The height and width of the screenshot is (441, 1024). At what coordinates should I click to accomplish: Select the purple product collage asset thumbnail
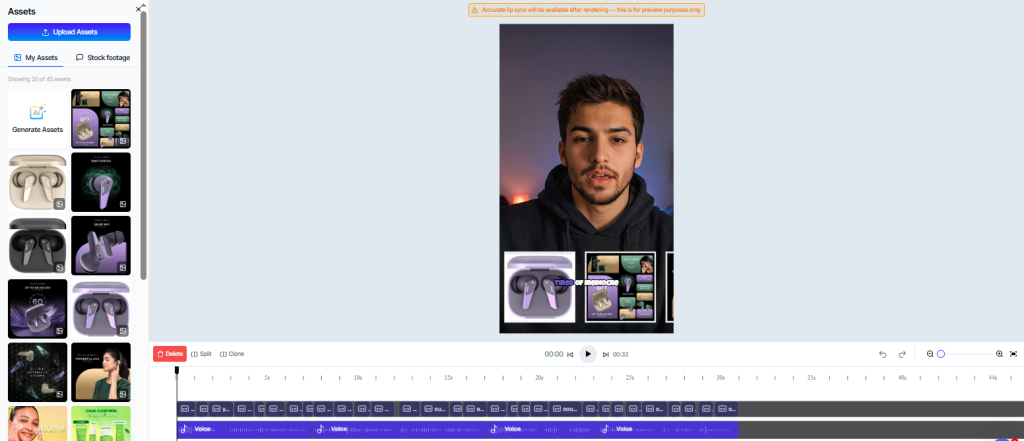coord(101,119)
